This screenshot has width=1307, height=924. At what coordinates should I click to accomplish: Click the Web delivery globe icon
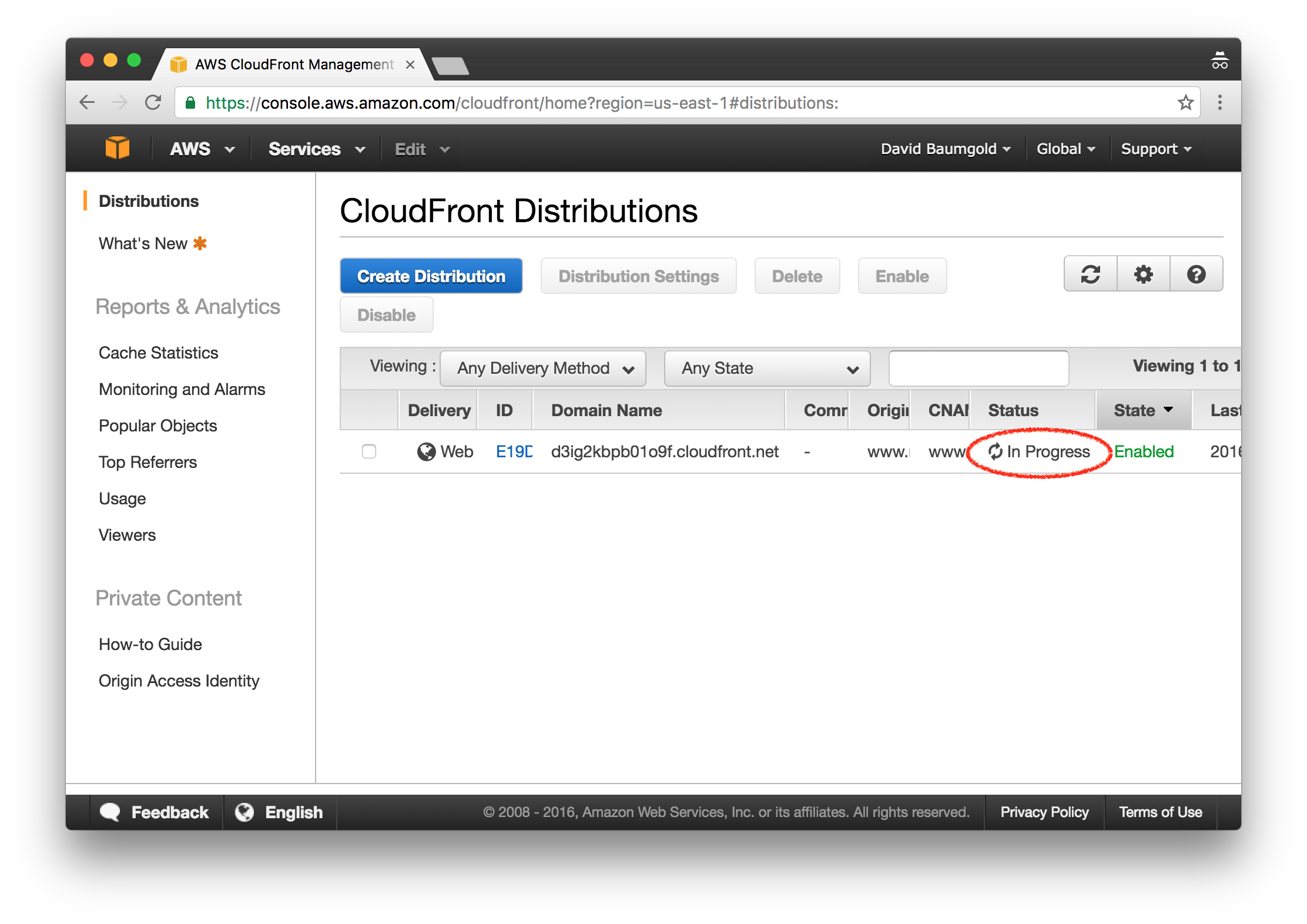(426, 451)
